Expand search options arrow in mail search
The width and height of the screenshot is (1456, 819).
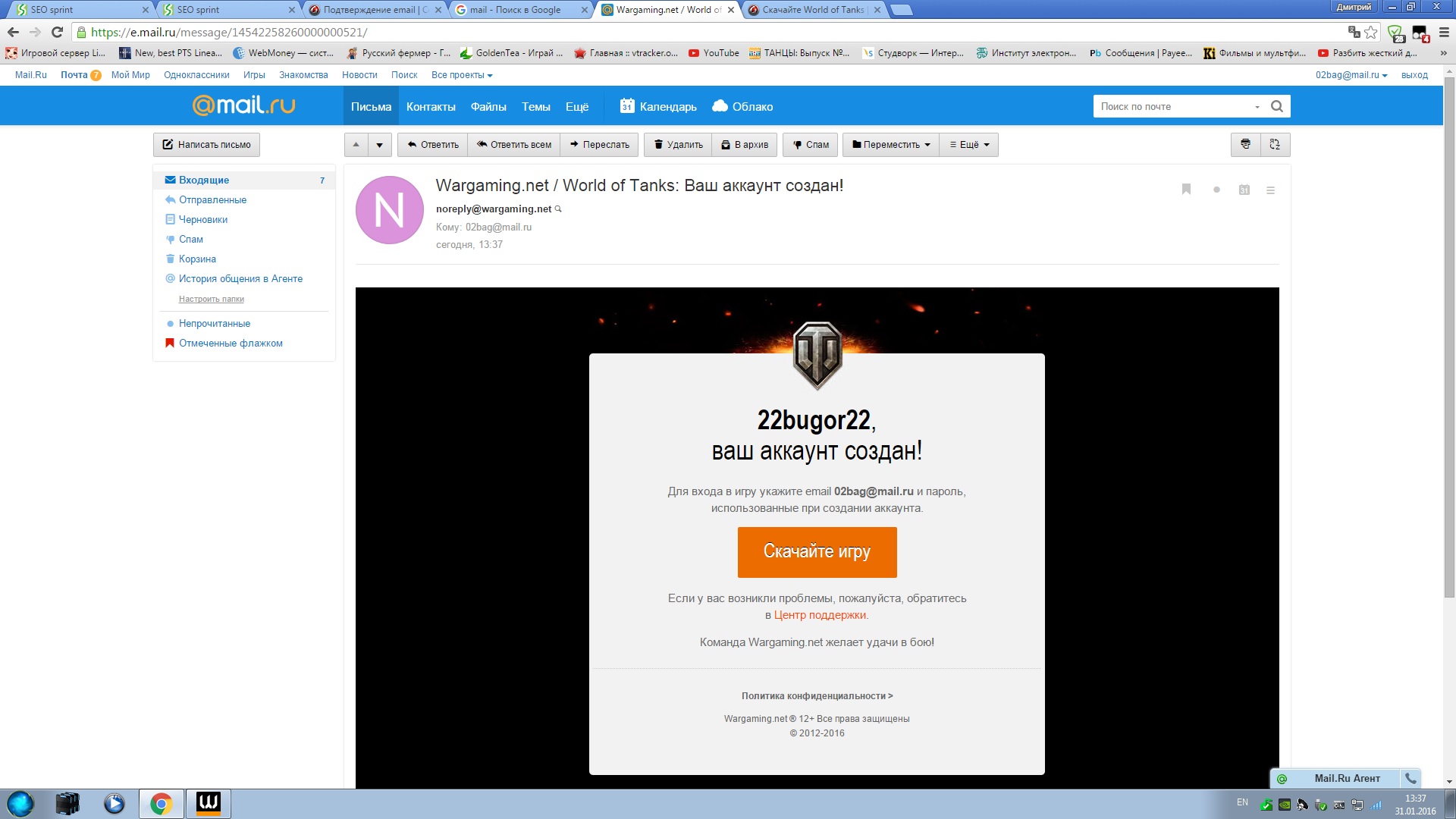point(1257,107)
